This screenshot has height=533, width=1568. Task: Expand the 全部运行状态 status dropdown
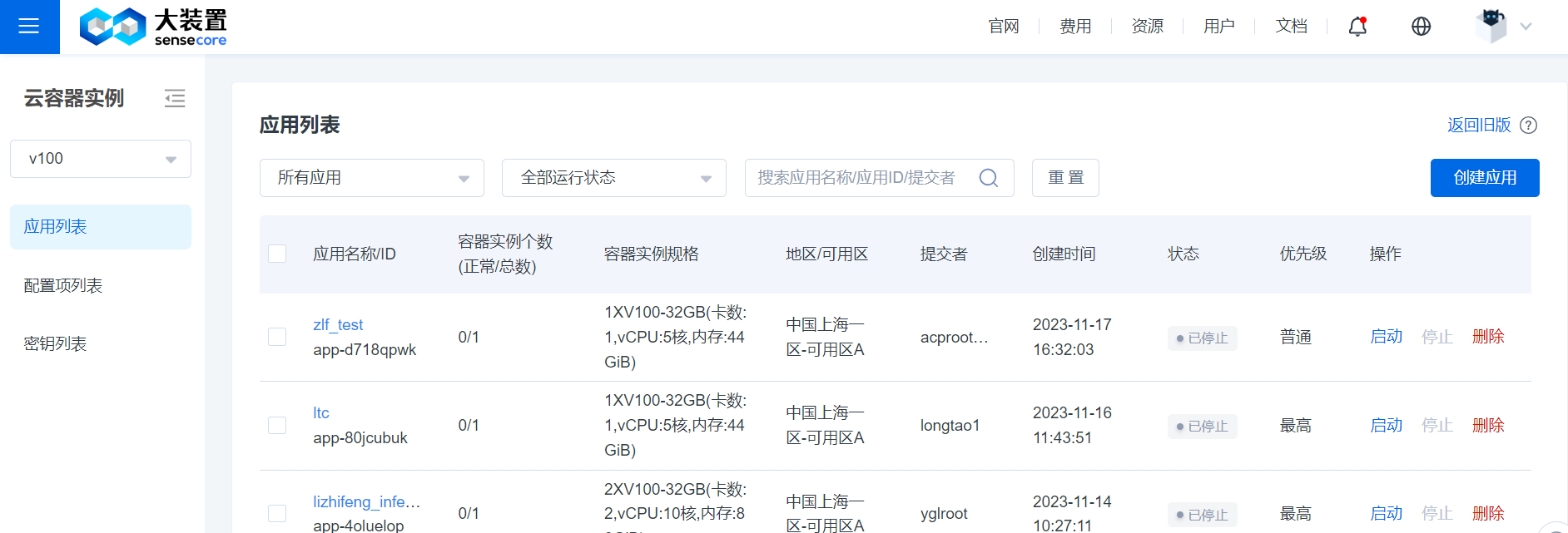pos(613,178)
